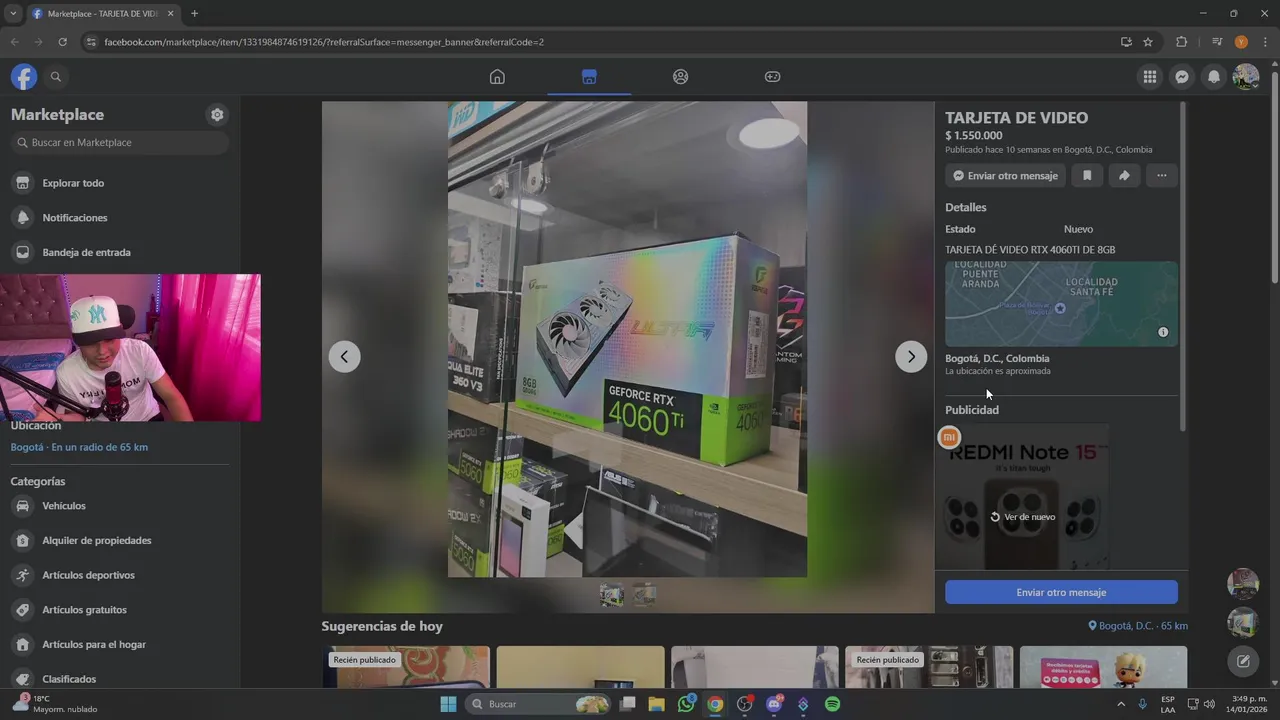Open the Gaming controller icon
This screenshot has width=1280, height=720.
coord(773,77)
